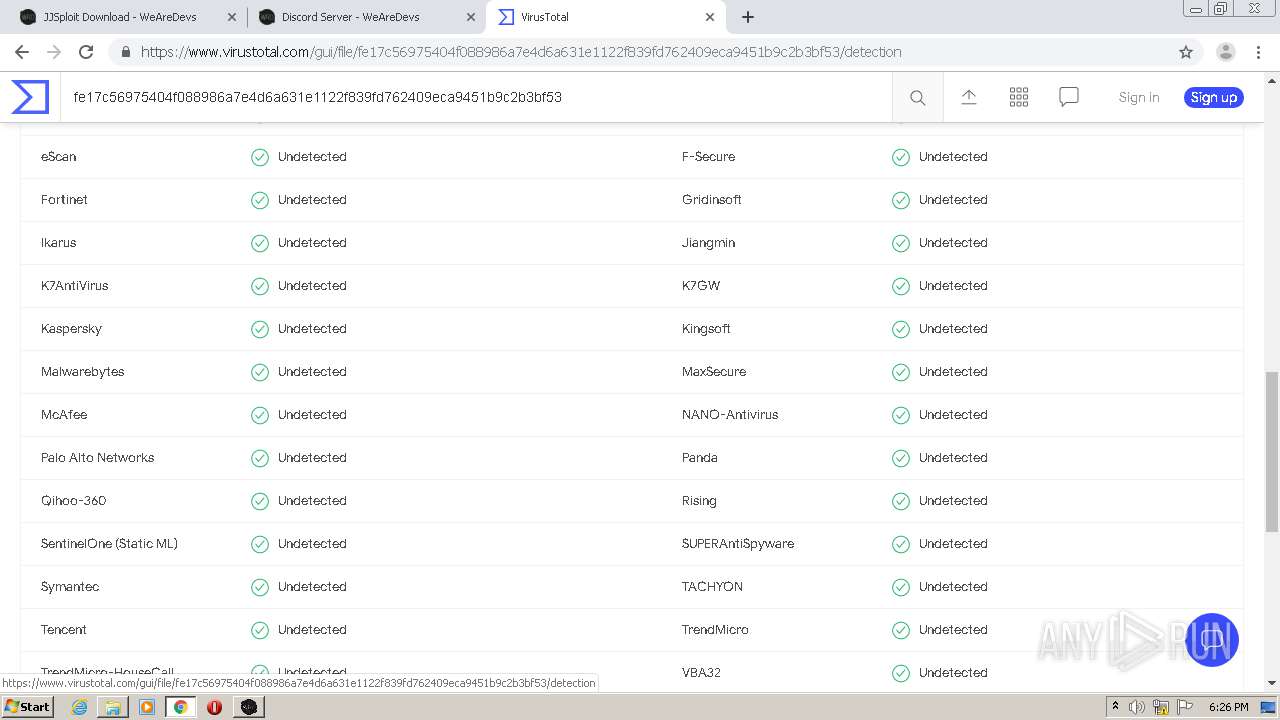Screen dimensions: 1280x720
Task: Click the Sign up button
Action: 1214,97
